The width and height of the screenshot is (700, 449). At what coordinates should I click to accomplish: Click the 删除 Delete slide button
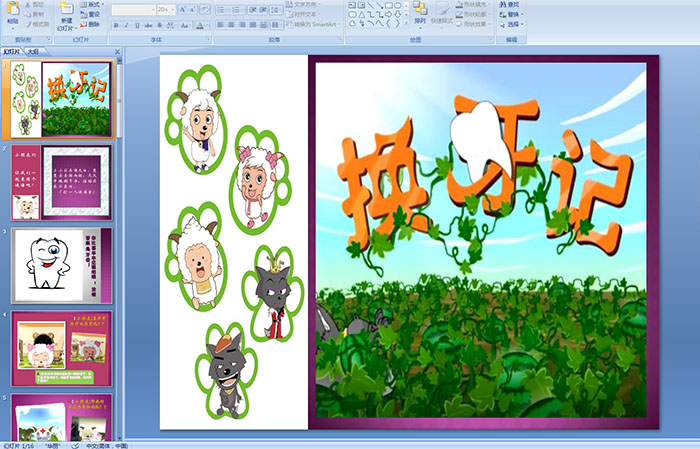point(91,24)
